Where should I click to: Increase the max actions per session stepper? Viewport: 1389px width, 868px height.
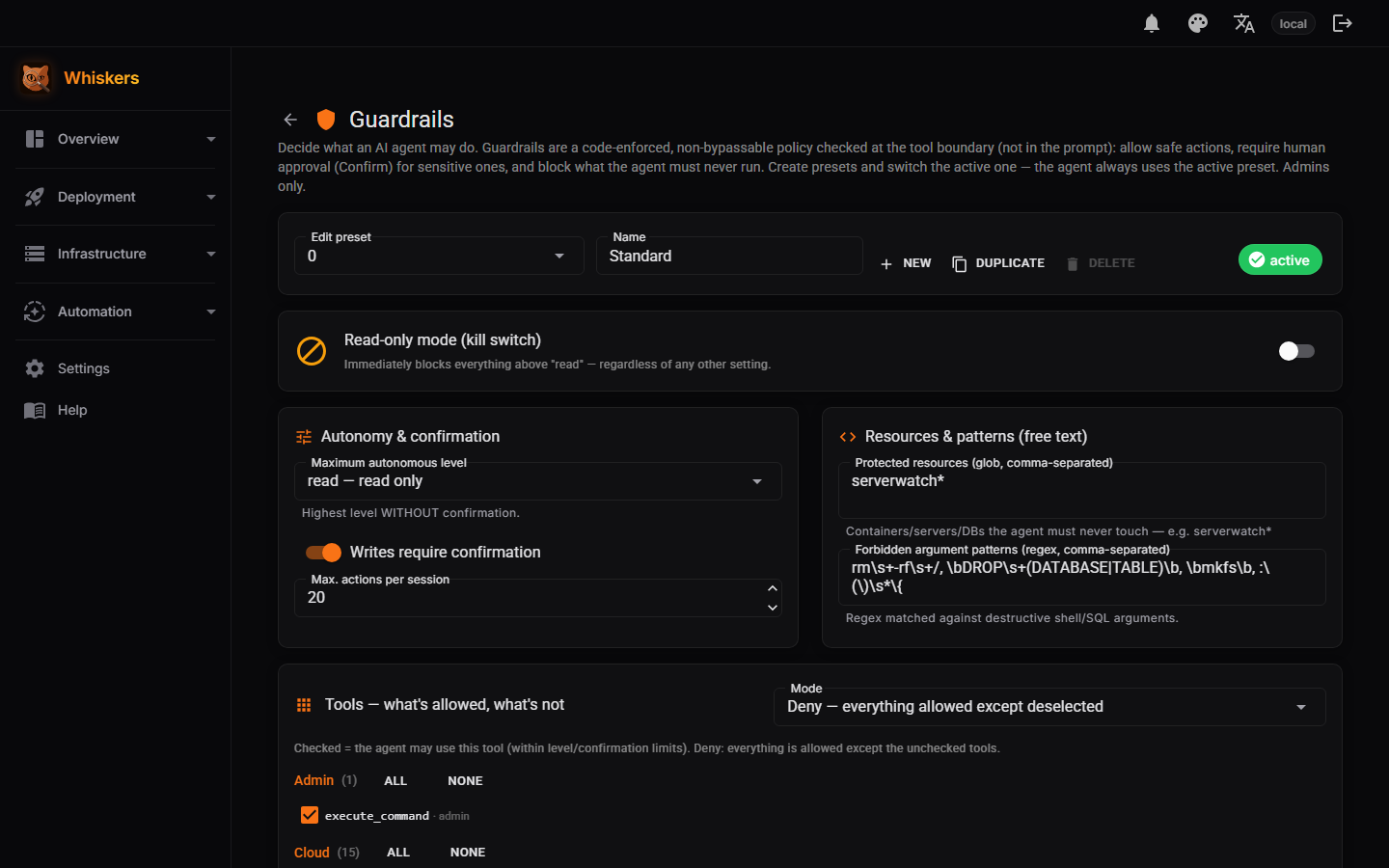(772, 588)
